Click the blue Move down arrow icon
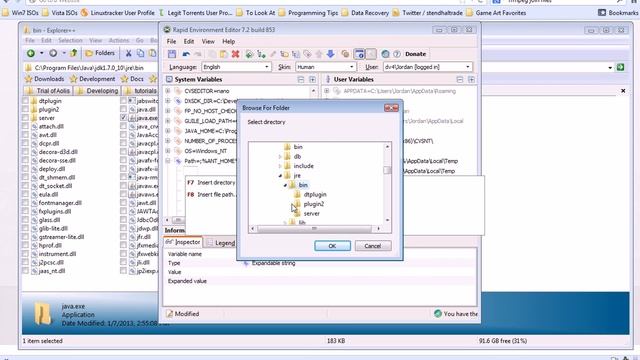 point(331,54)
